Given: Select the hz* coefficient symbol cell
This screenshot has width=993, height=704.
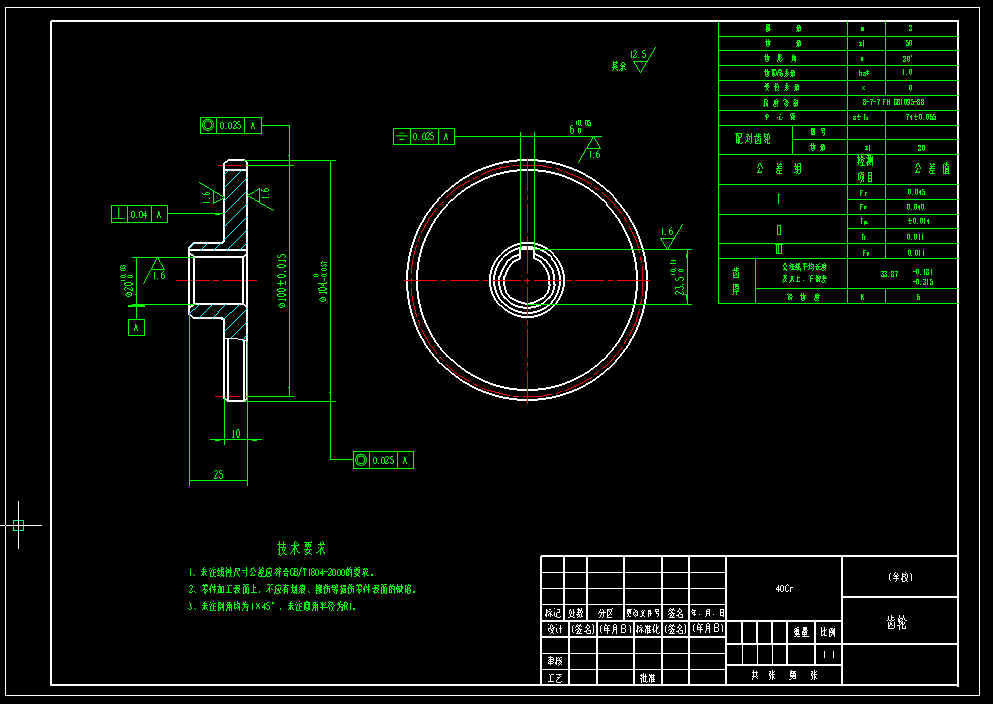Looking at the screenshot, I should point(864,73).
